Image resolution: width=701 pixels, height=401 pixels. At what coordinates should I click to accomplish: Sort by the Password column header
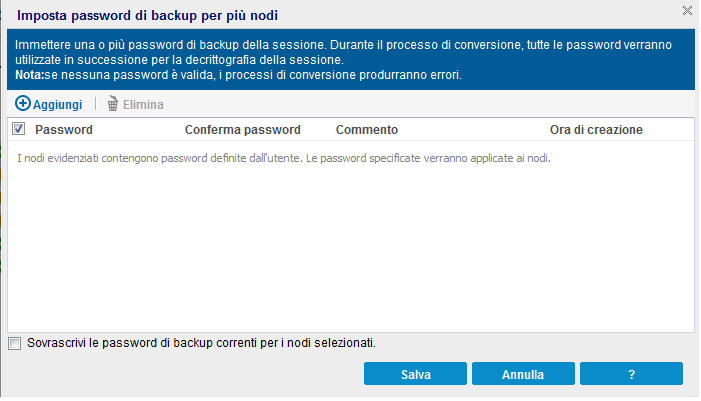point(64,130)
